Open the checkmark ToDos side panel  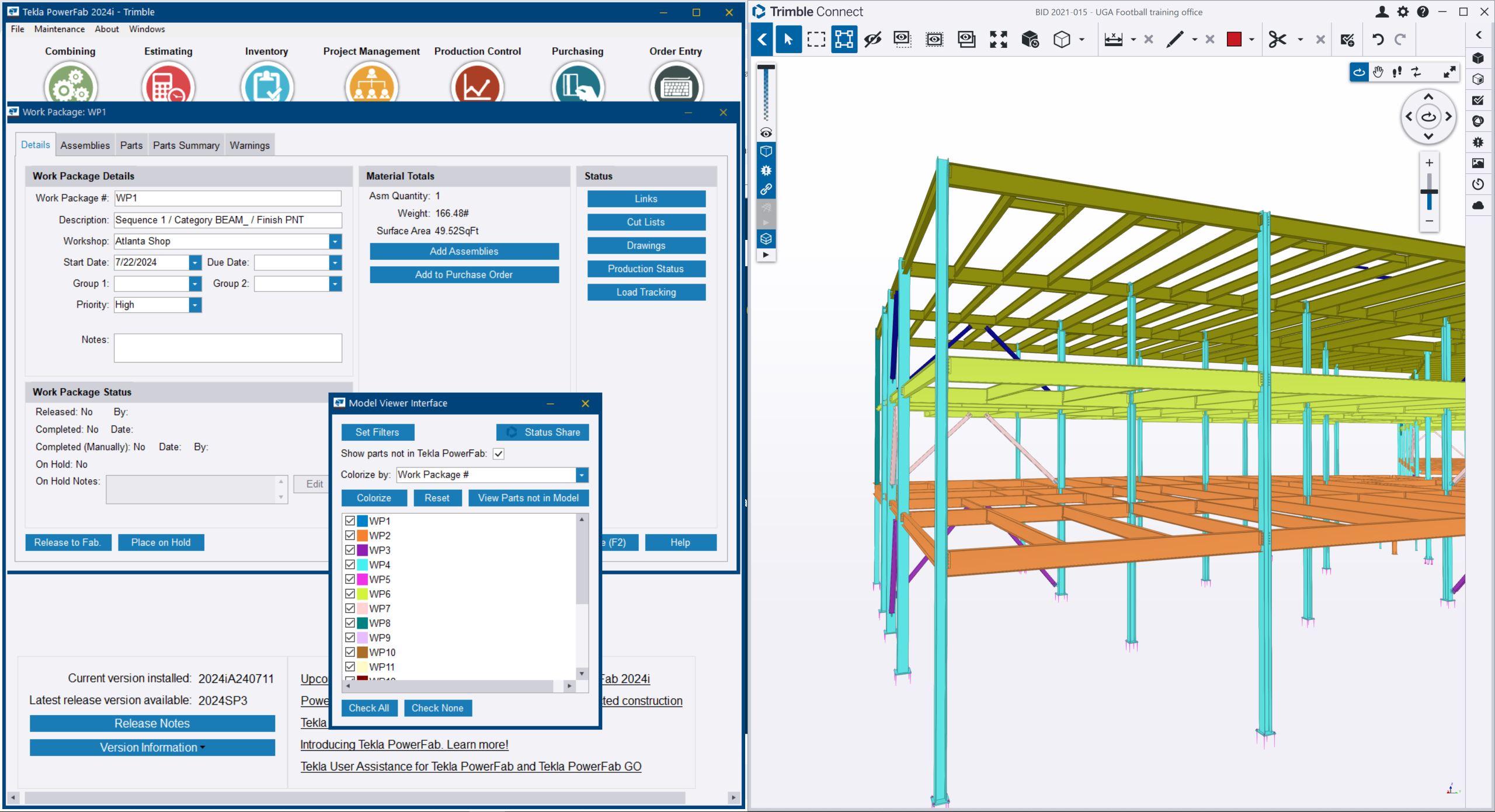(1478, 100)
